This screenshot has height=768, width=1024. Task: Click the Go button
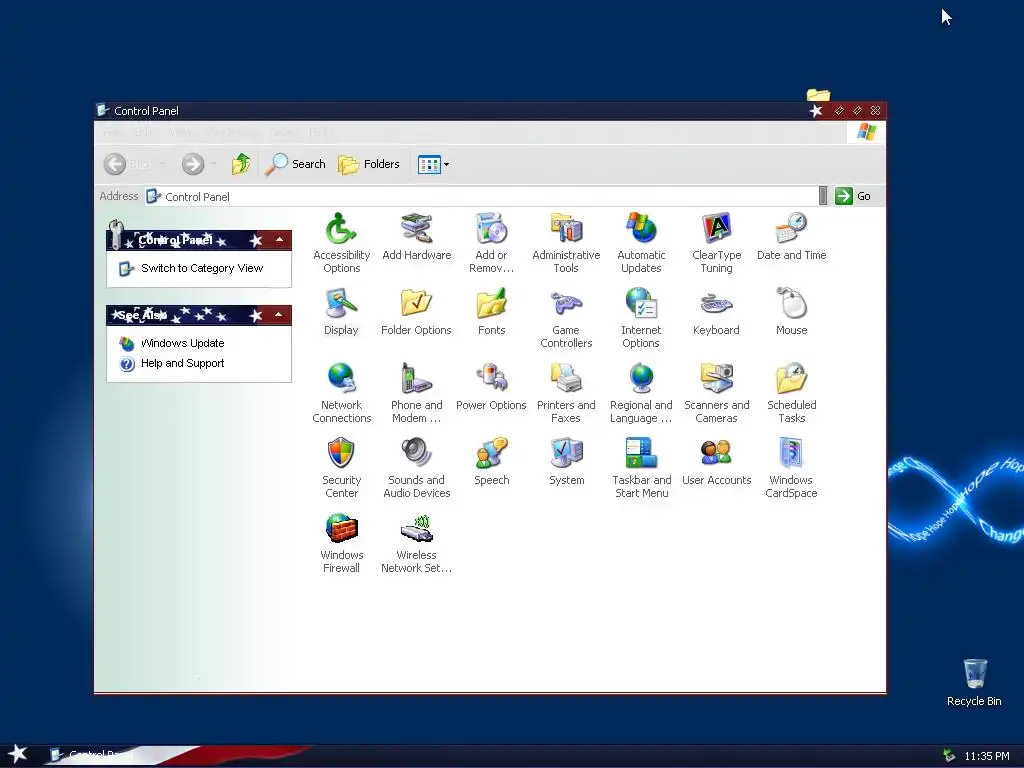point(854,196)
